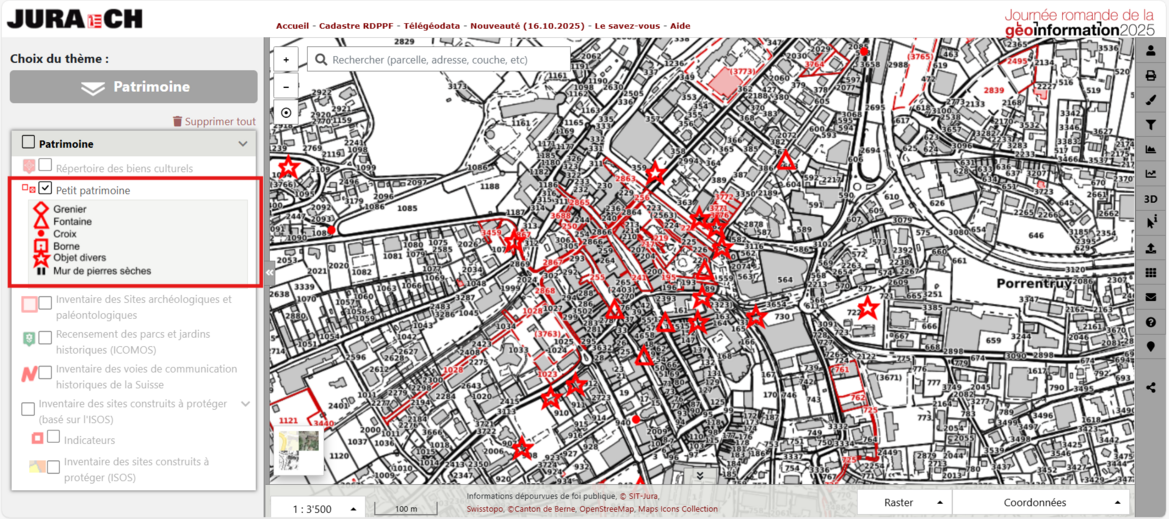This screenshot has height=519, width=1169.
Task: Uncheck the Petit patrimoine layer
Action: click(x=46, y=189)
